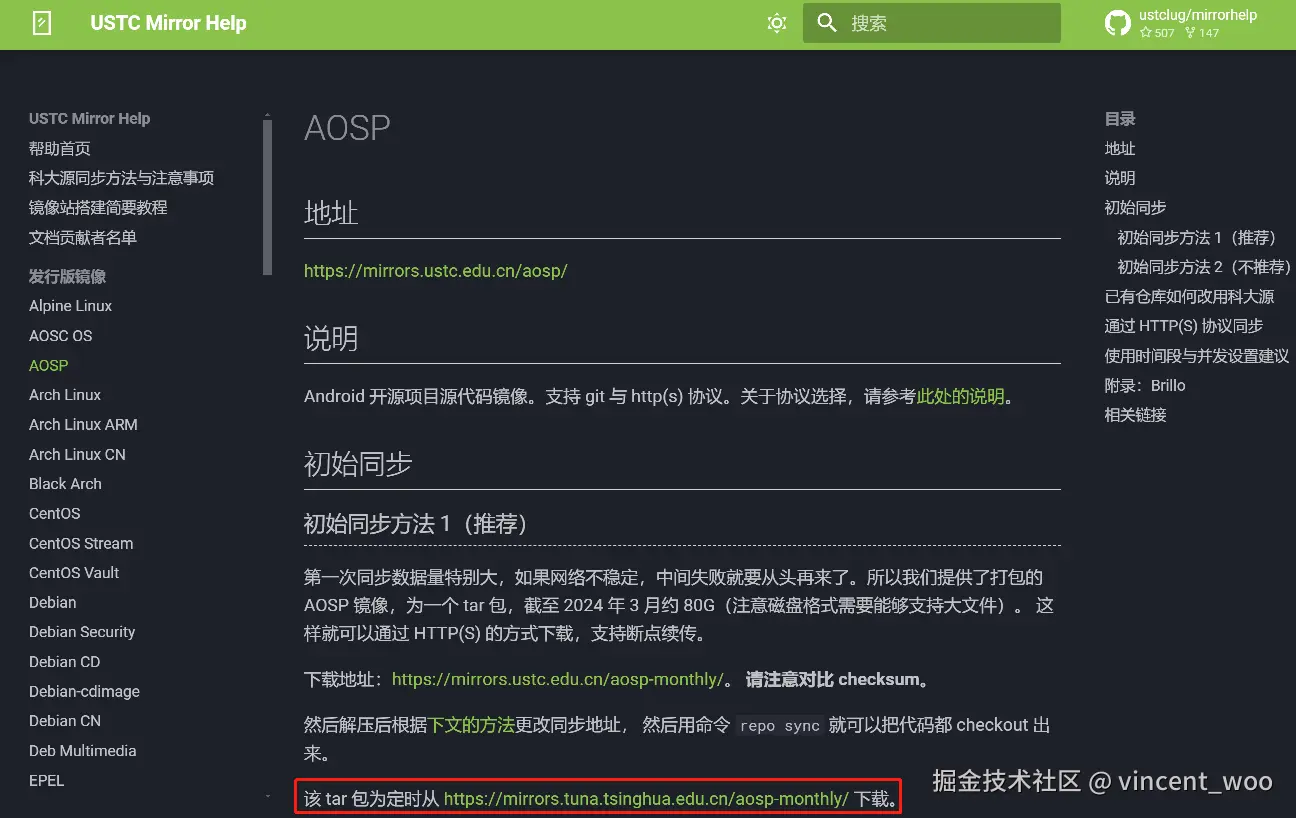1296x818 pixels.
Task: Select Debian-cdimage in the sidebar
Action: (x=84, y=691)
